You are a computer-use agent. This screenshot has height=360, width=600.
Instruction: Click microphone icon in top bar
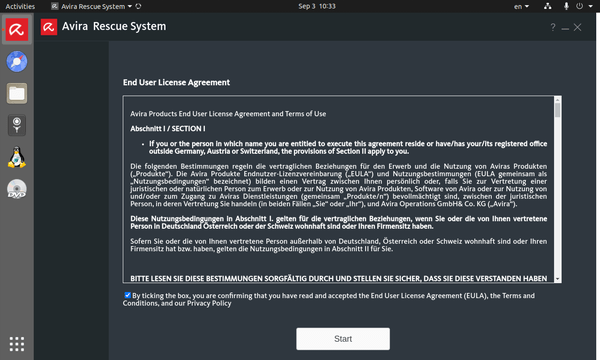pos(566,6)
